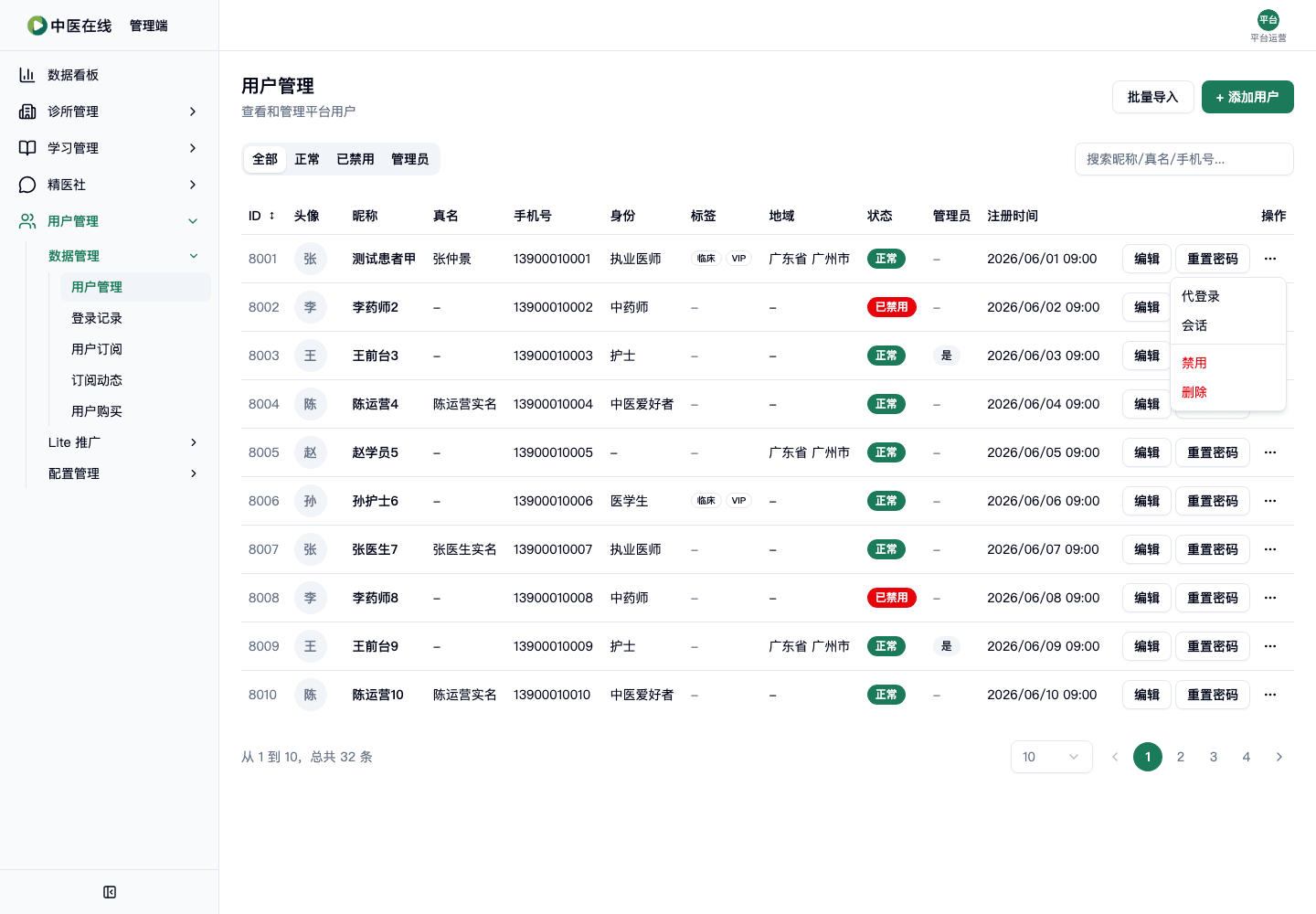Open 订阅动态 in the sidebar

click(135, 380)
